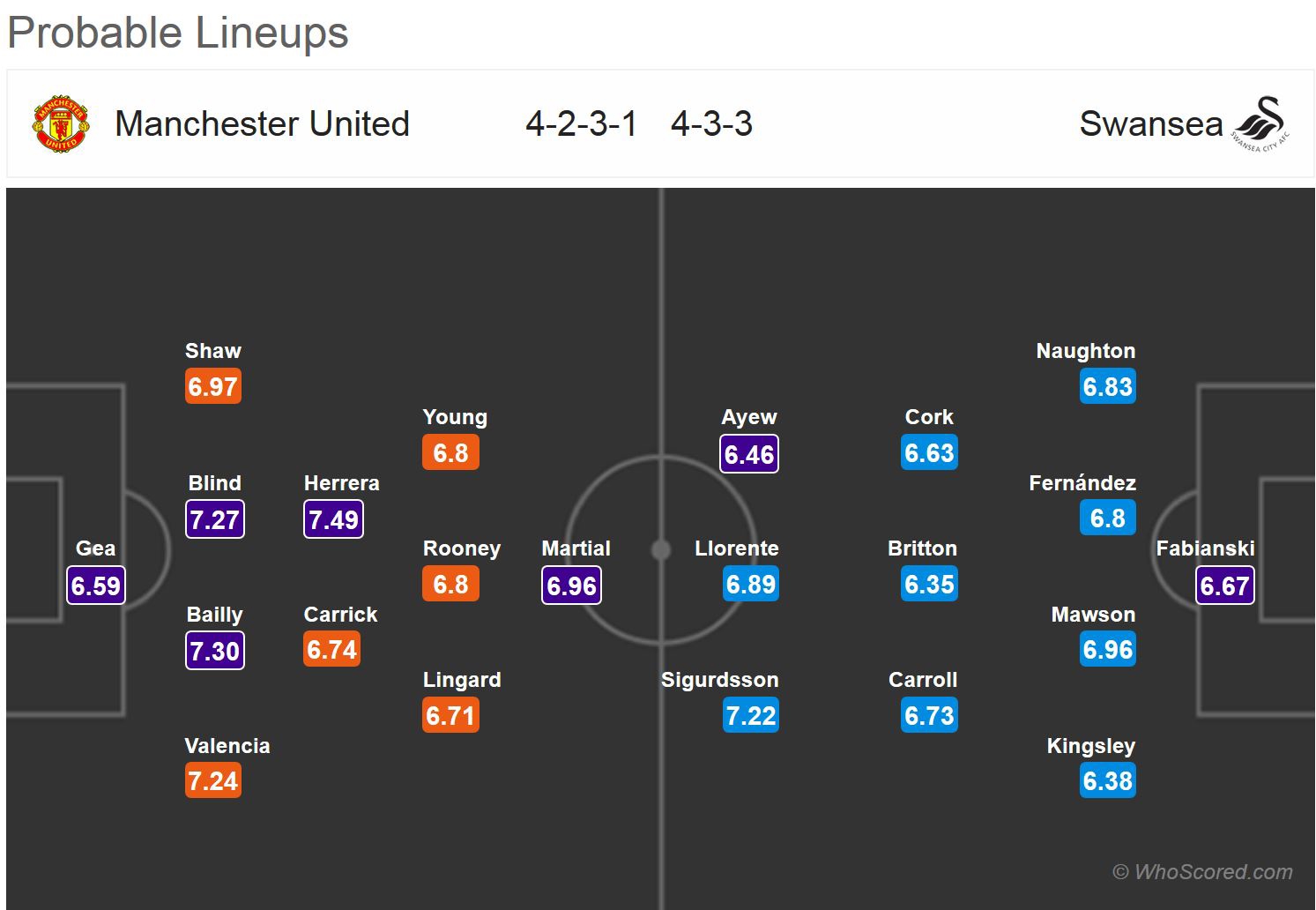Click Sigurdsson's 7.22 rating badge
Screen dimensions: 1316x910
(750, 715)
